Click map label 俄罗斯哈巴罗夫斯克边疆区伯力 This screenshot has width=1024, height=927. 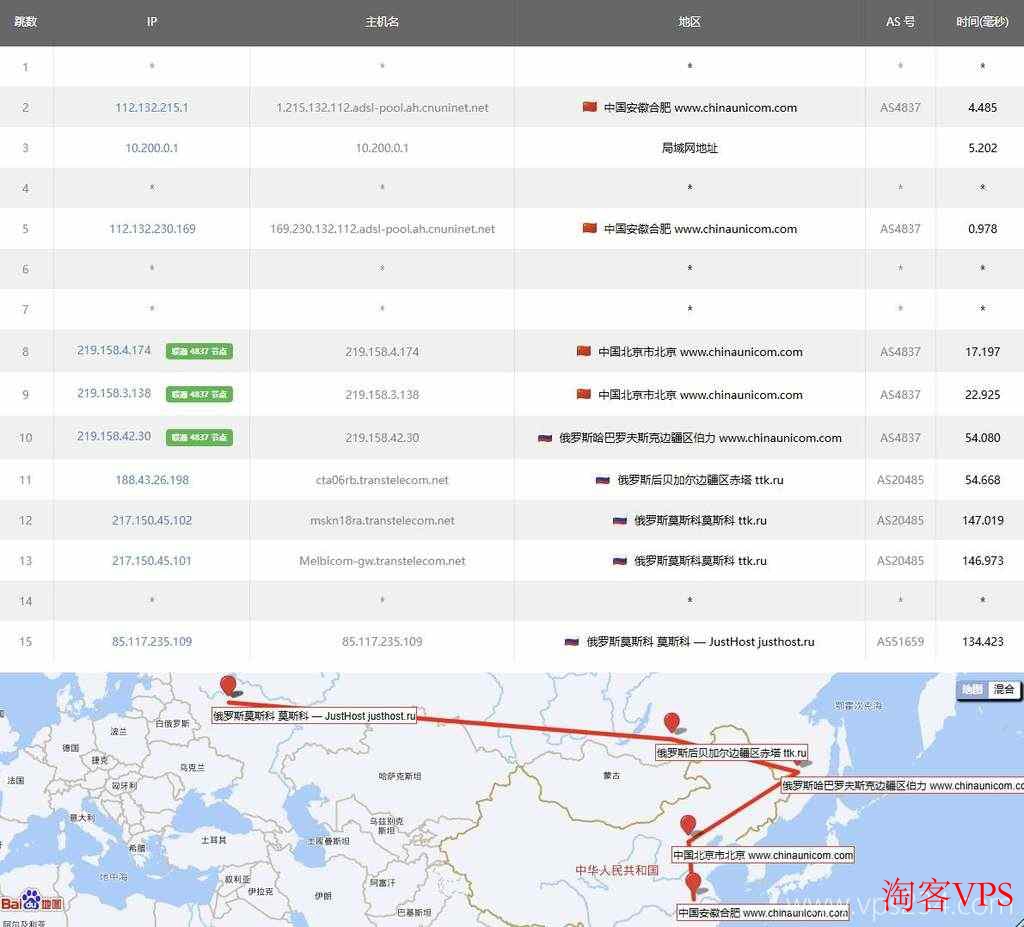tap(903, 786)
